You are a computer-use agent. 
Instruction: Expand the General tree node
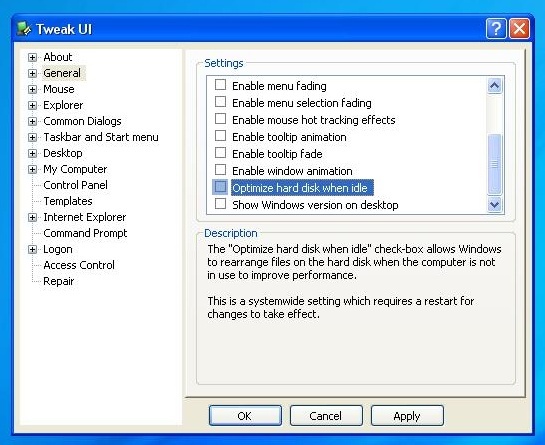(32, 73)
